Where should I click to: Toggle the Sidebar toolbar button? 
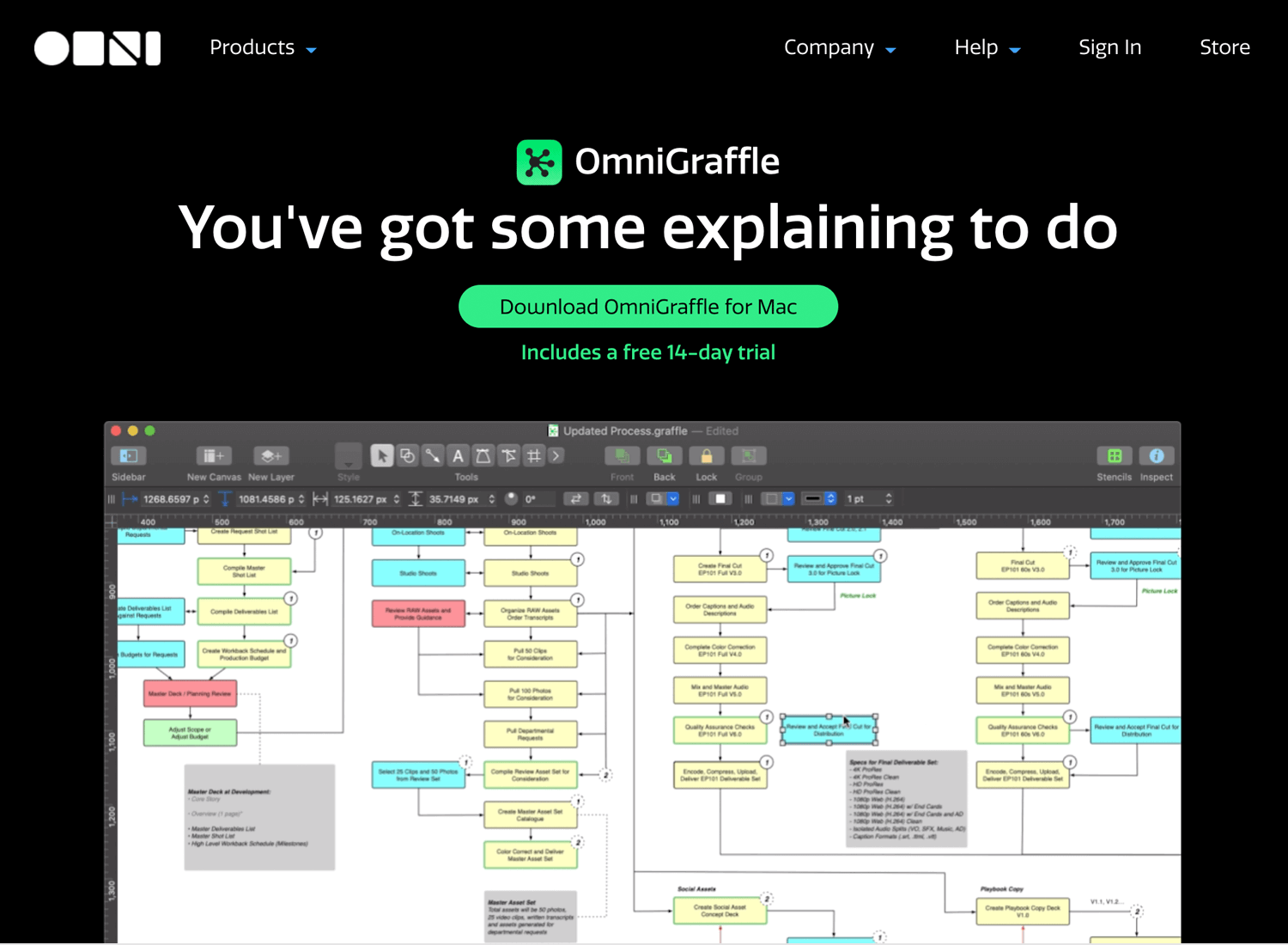129,456
